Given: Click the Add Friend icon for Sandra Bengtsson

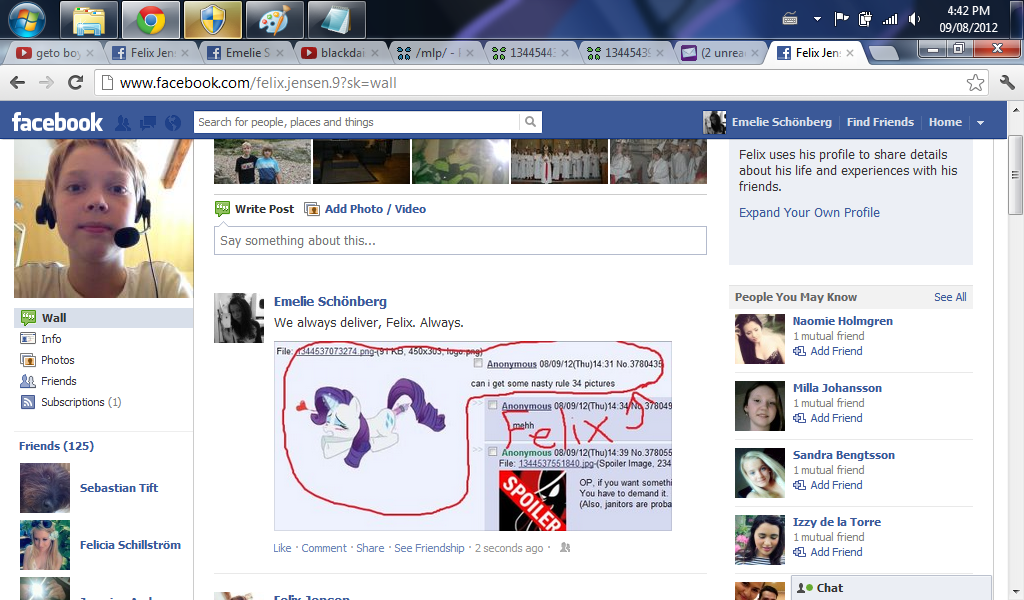Looking at the screenshot, I should click(x=799, y=485).
